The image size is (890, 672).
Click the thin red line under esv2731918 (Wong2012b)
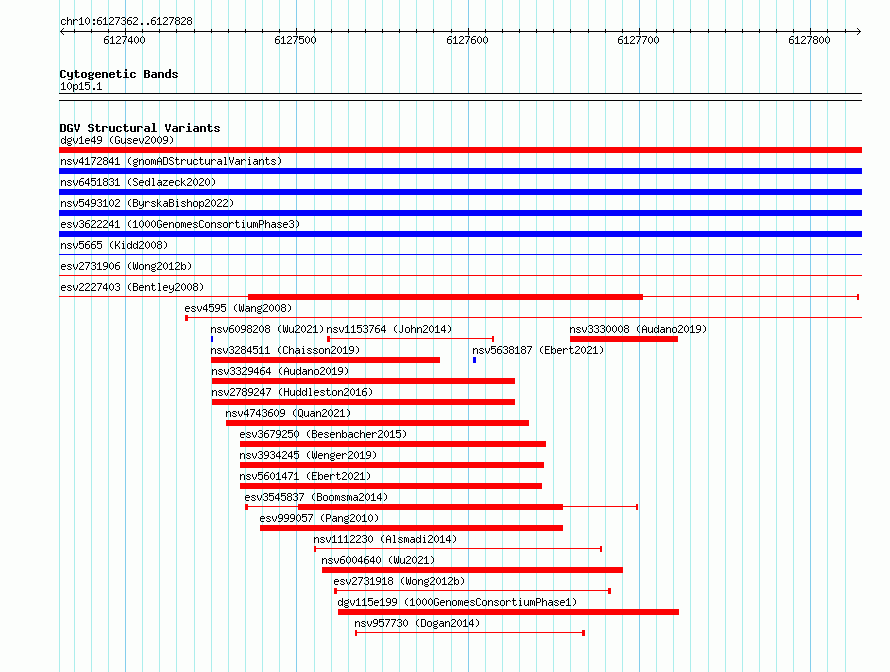[x=472, y=591]
